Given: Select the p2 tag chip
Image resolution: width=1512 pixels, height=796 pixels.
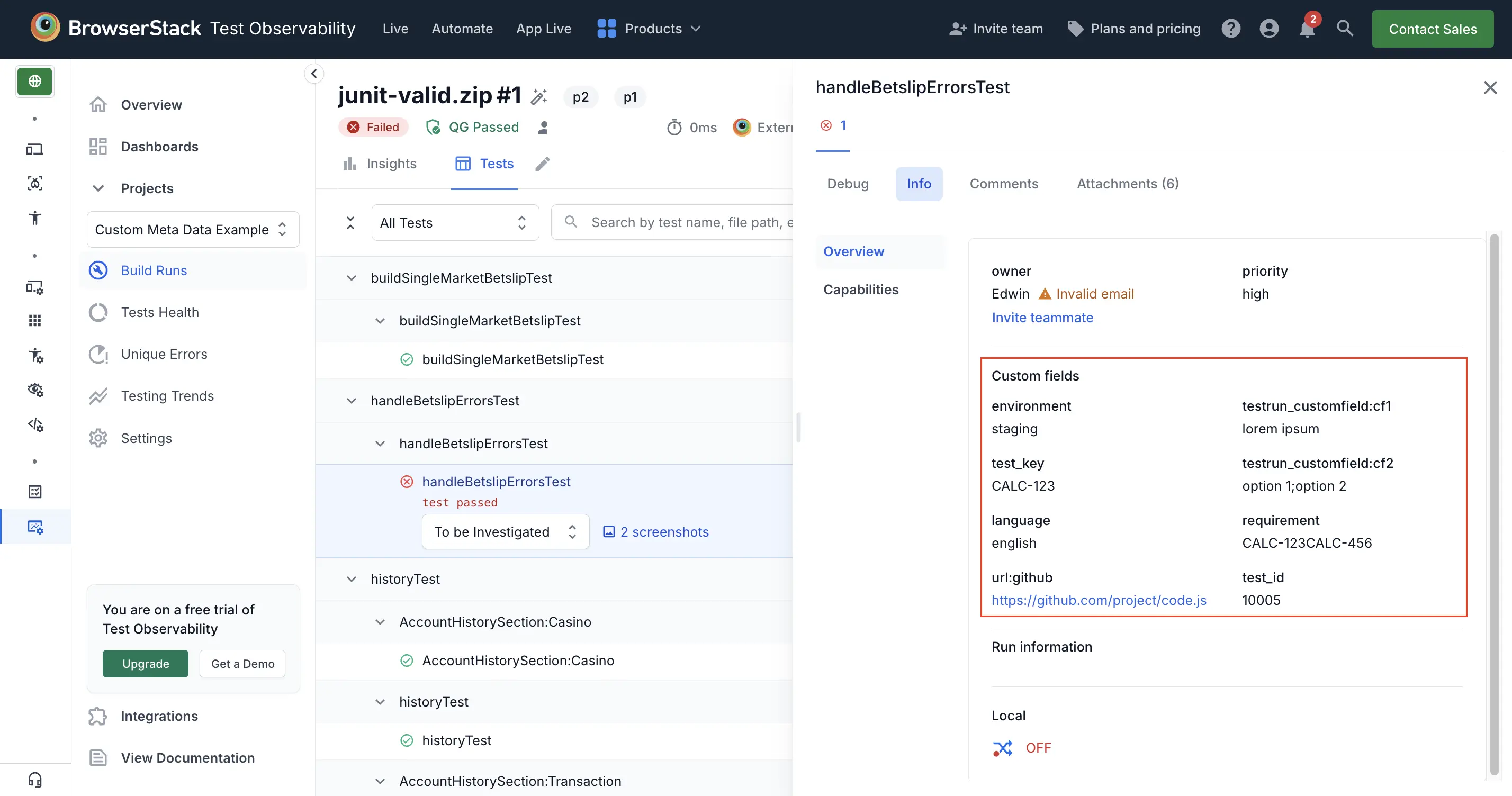Looking at the screenshot, I should coord(580,97).
